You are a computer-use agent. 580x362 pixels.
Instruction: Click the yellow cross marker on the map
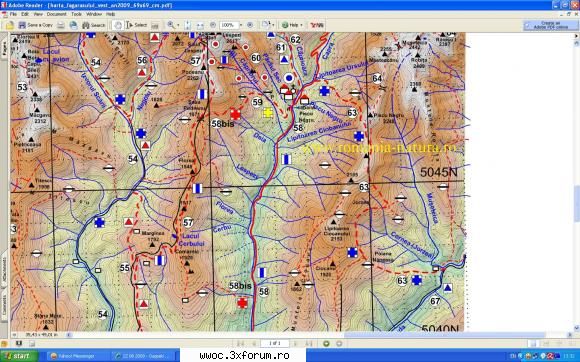[x=268, y=112]
